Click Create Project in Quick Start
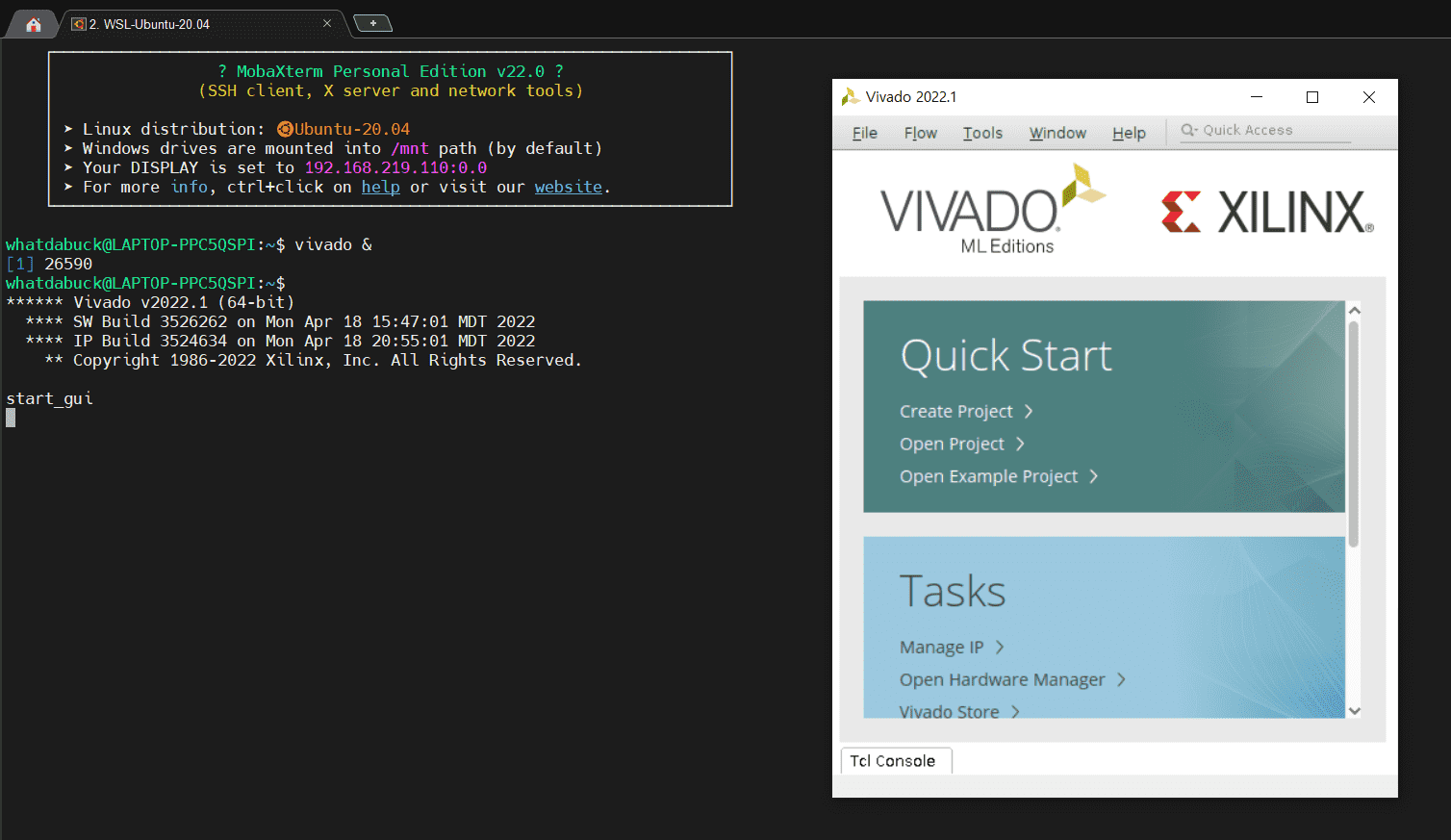The width and height of the screenshot is (1451, 840). point(955,412)
